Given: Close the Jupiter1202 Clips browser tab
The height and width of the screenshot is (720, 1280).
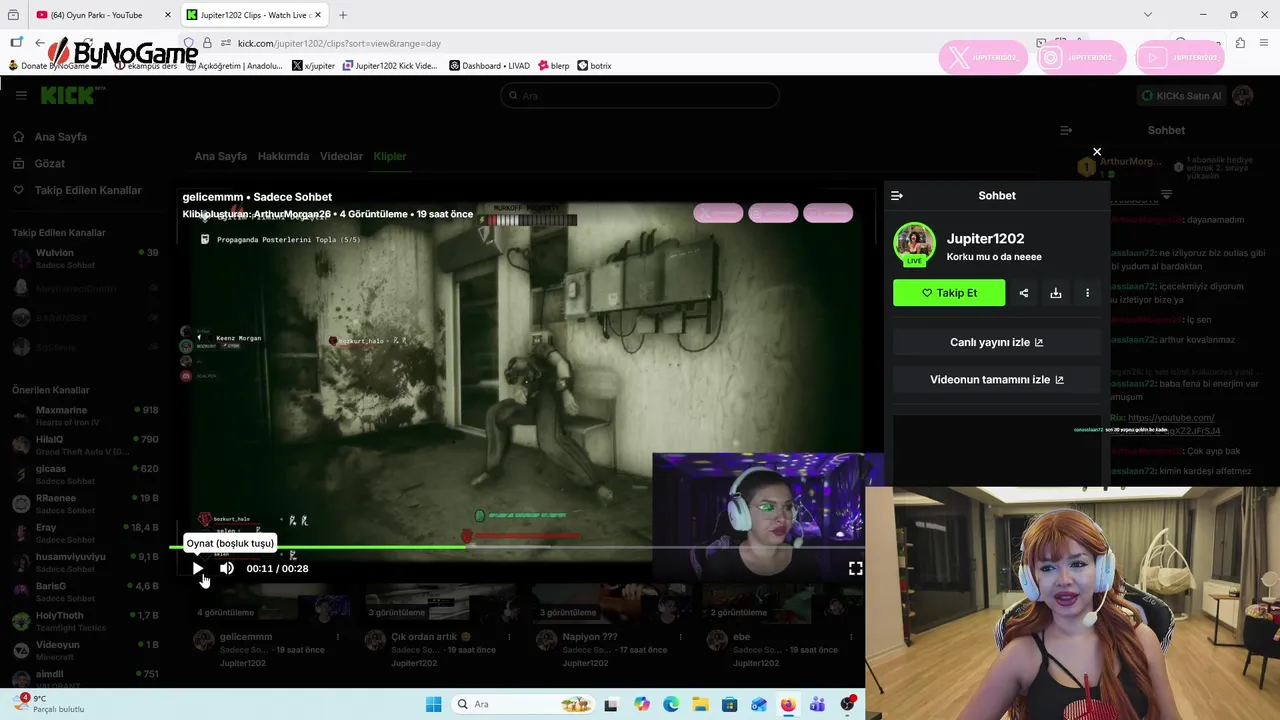Looking at the screenshot, I should (x=318, y=15).
